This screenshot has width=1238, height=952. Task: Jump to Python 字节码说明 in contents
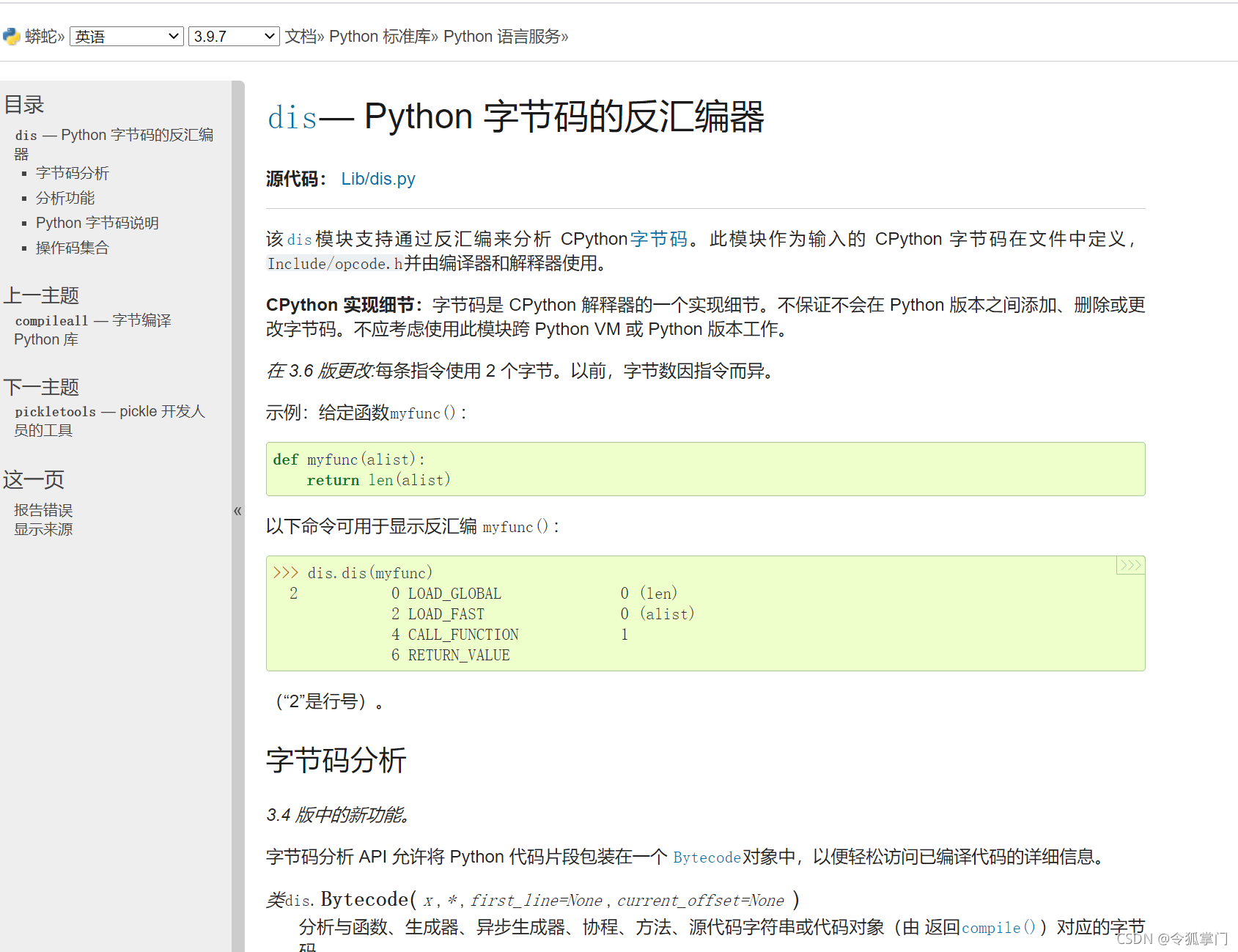[x=97, y=223]
